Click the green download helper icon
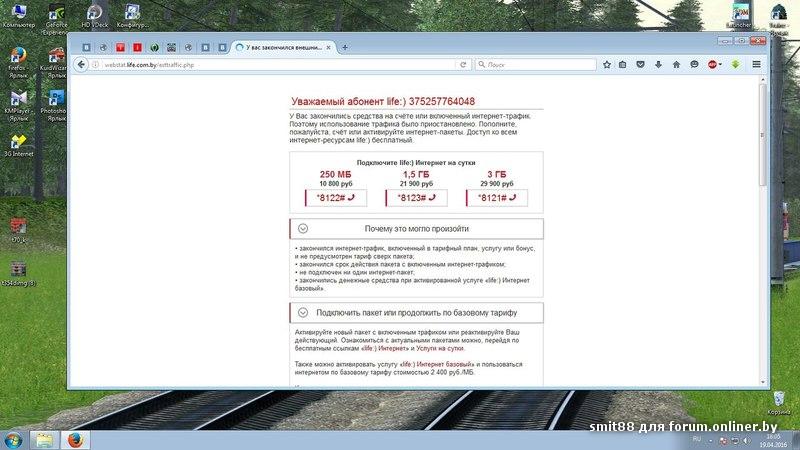The height and width of the screenshot is (450, 800). (x=735, y=65)
